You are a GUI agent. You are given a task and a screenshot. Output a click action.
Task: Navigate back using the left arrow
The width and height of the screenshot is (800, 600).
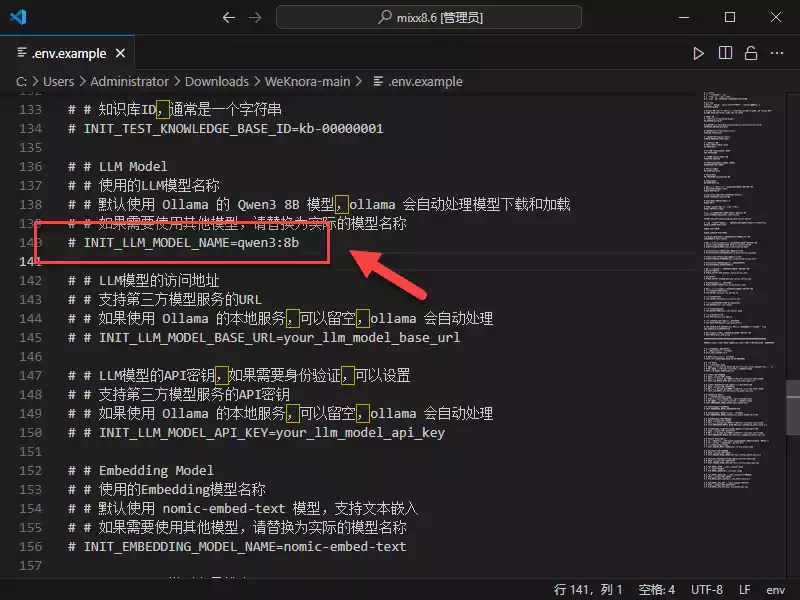(x=228, y=16)
